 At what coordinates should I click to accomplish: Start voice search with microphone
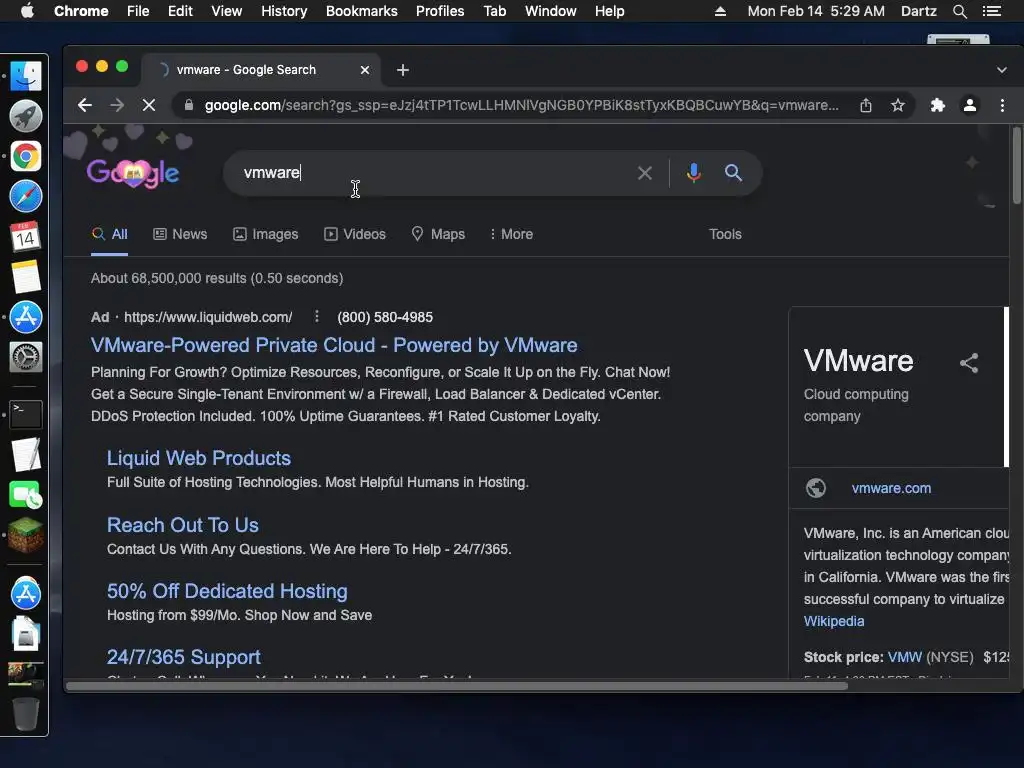[694, 173]
